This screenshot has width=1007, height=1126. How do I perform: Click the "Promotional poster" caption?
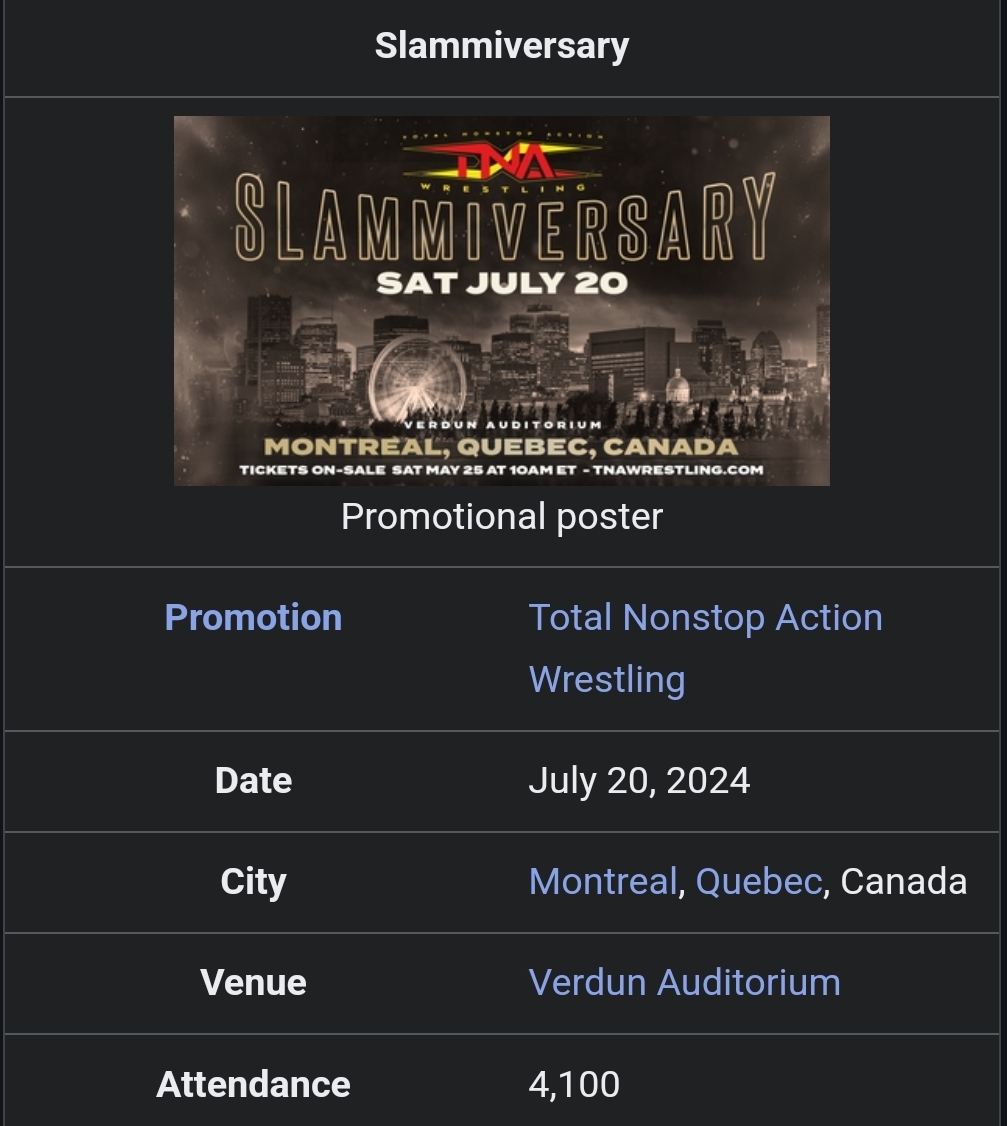502,516
